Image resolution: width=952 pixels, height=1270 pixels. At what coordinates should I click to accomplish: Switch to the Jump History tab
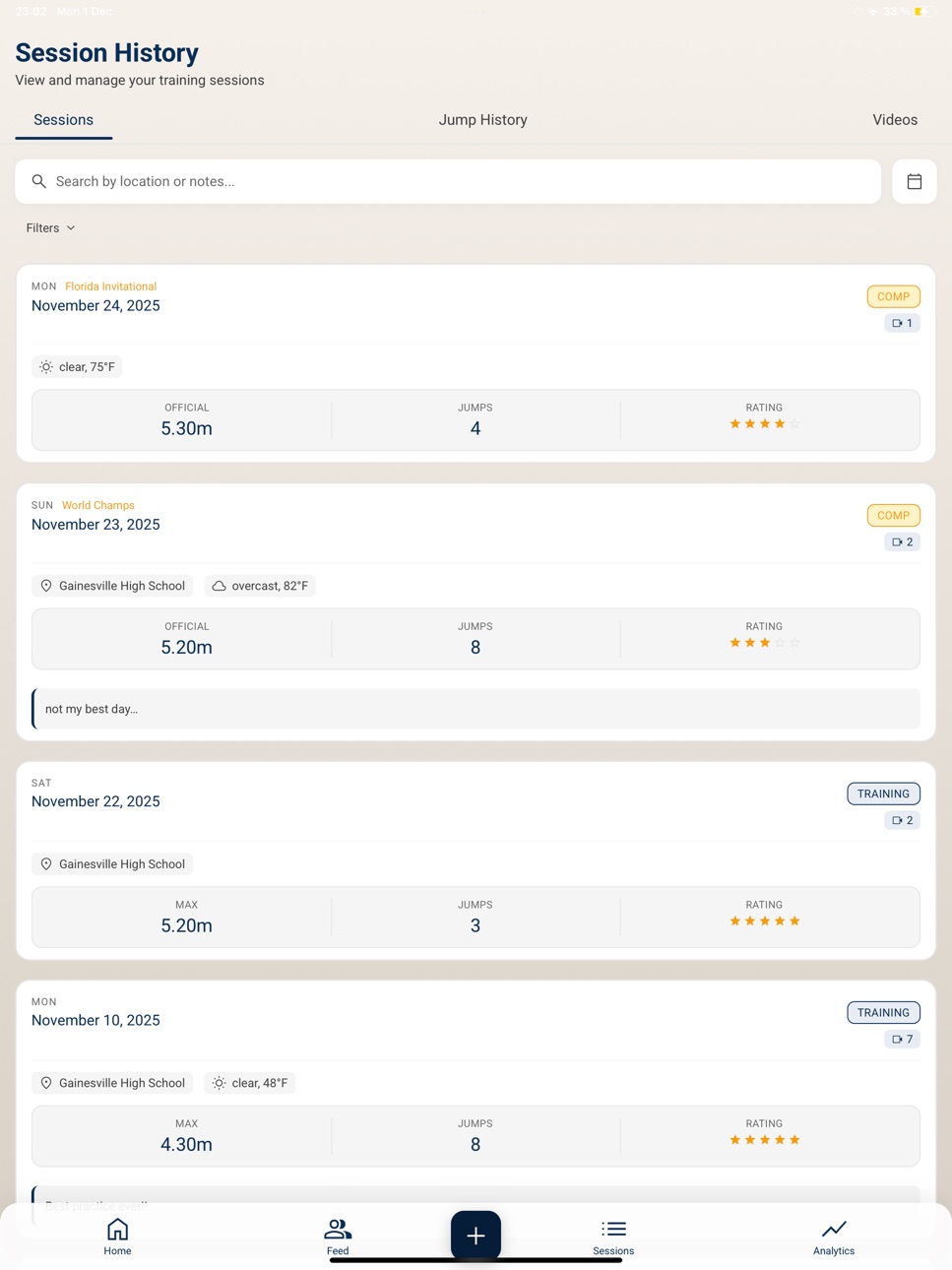[x=482, y=120]
